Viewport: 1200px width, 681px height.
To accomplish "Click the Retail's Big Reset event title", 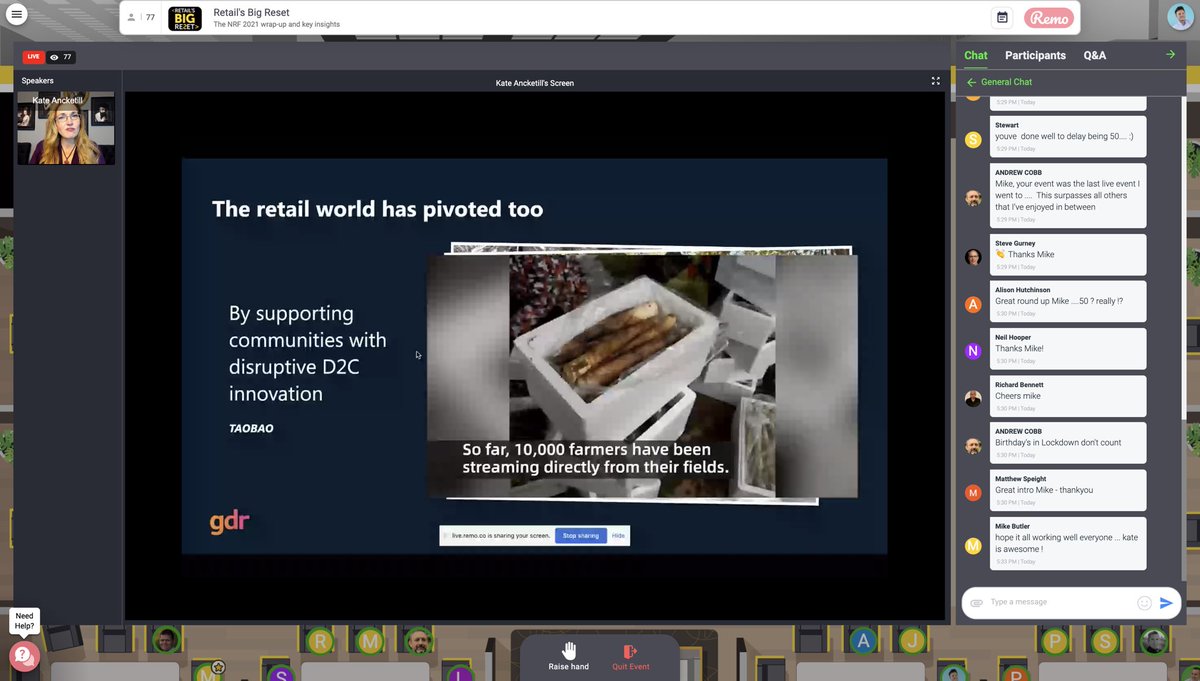I will pyautogui.click(x=251, y=12).
